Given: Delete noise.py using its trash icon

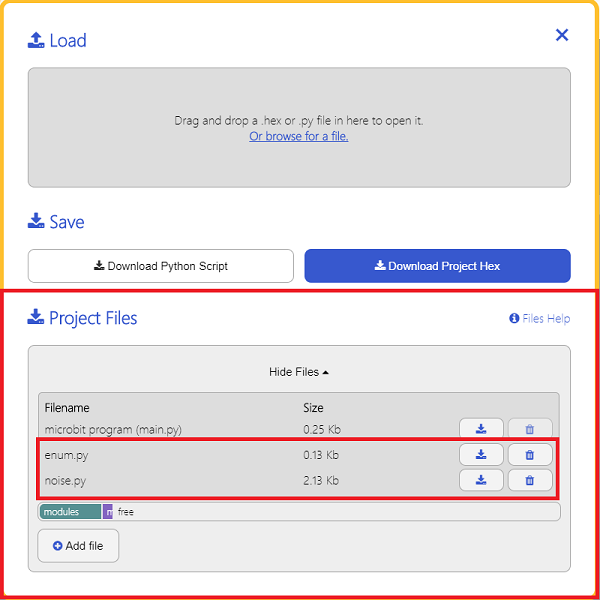Looking at the screenshot, I should [x=530, y=480].
